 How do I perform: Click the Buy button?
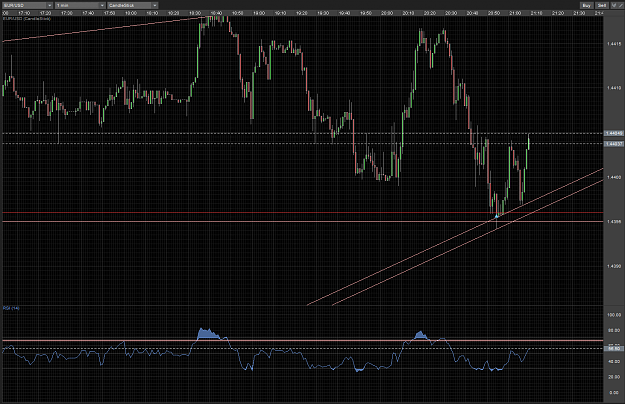(586, 5)
